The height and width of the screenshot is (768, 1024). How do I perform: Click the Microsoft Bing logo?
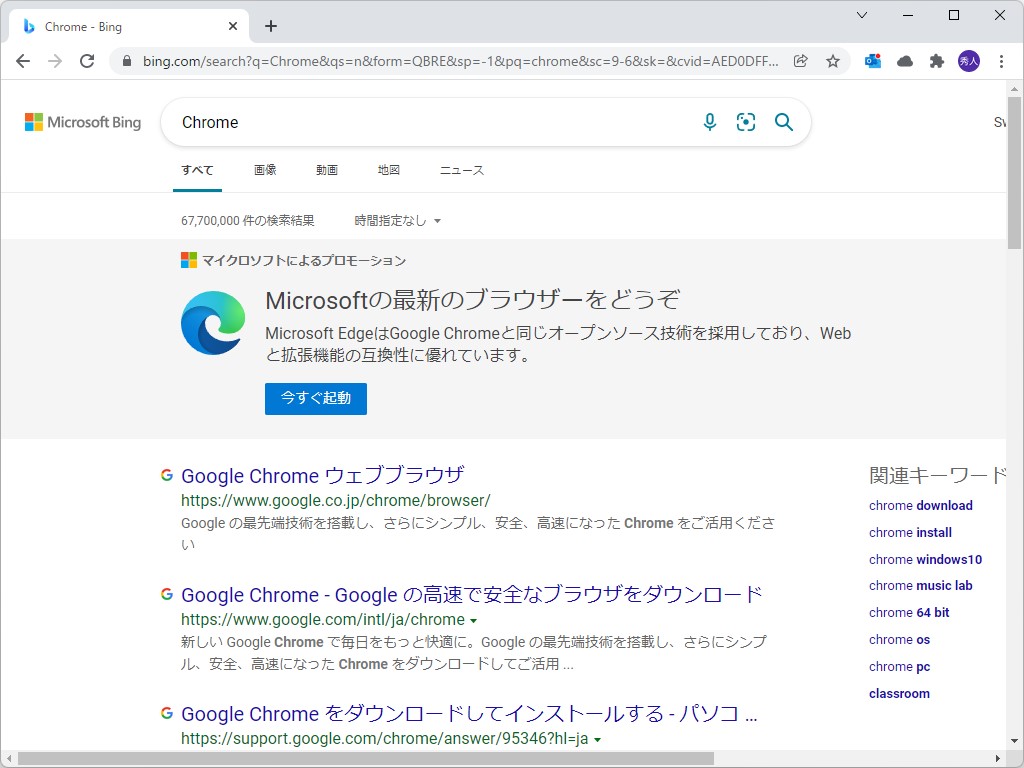click(82, 122)
